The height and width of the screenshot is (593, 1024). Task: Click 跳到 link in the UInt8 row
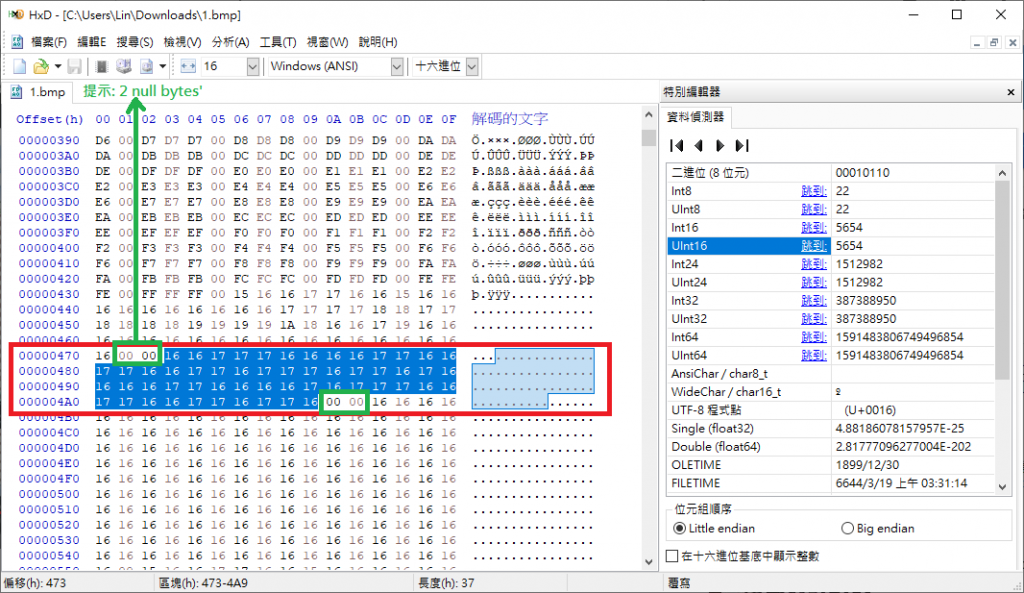pyautogui.click(x=814, y=210)
